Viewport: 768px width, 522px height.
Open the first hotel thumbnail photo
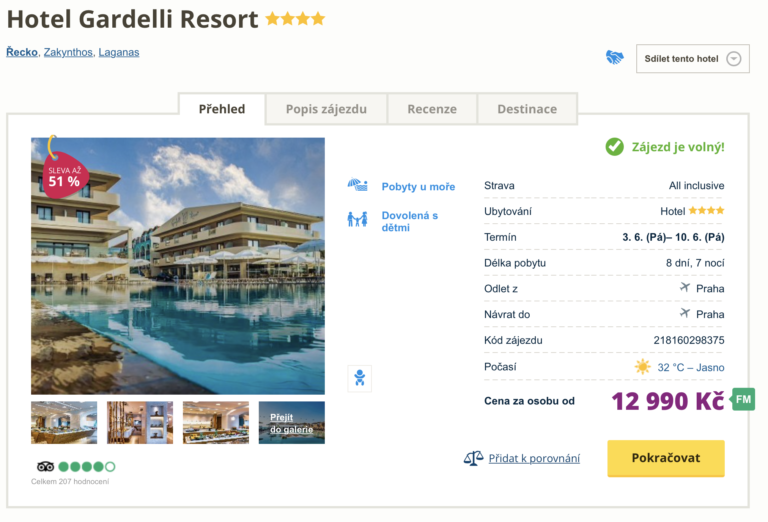coord(64,422)
